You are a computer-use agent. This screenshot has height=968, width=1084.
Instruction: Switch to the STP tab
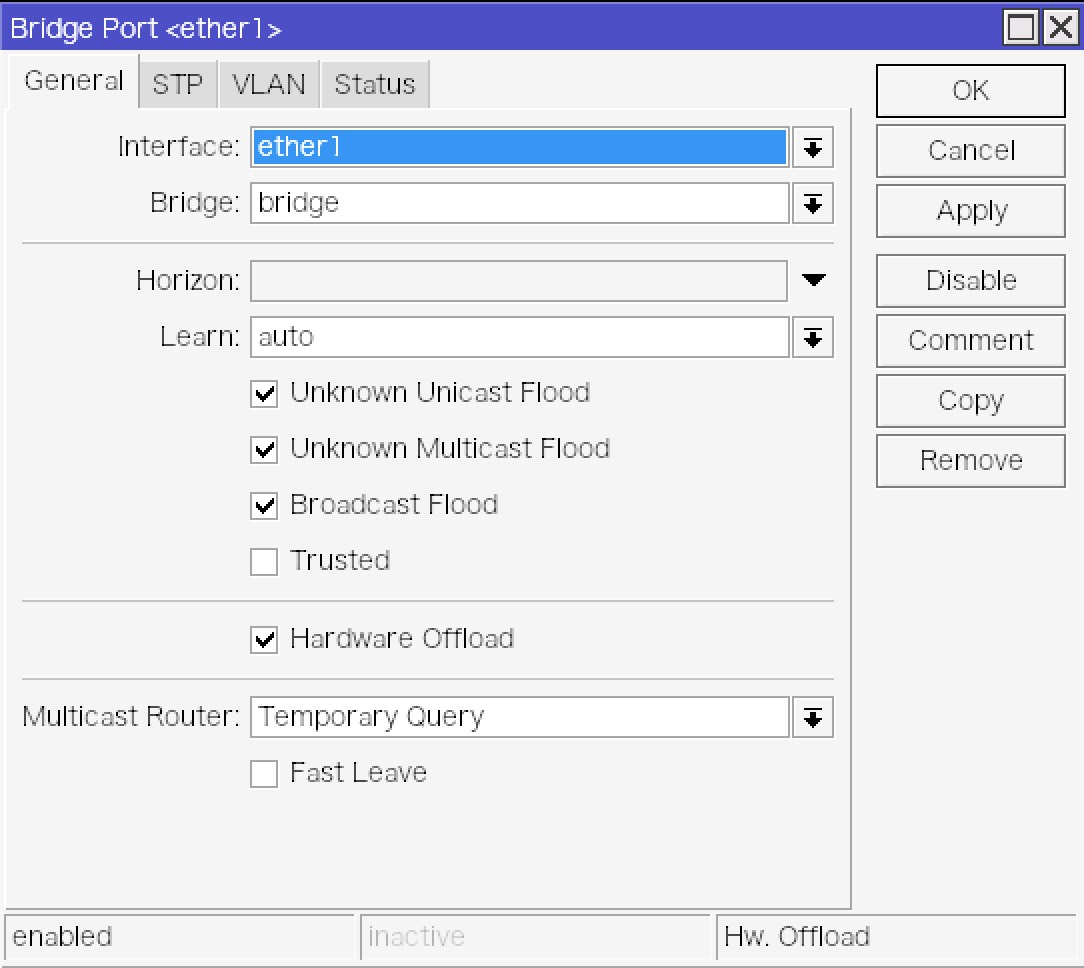[x=178, y=85]
